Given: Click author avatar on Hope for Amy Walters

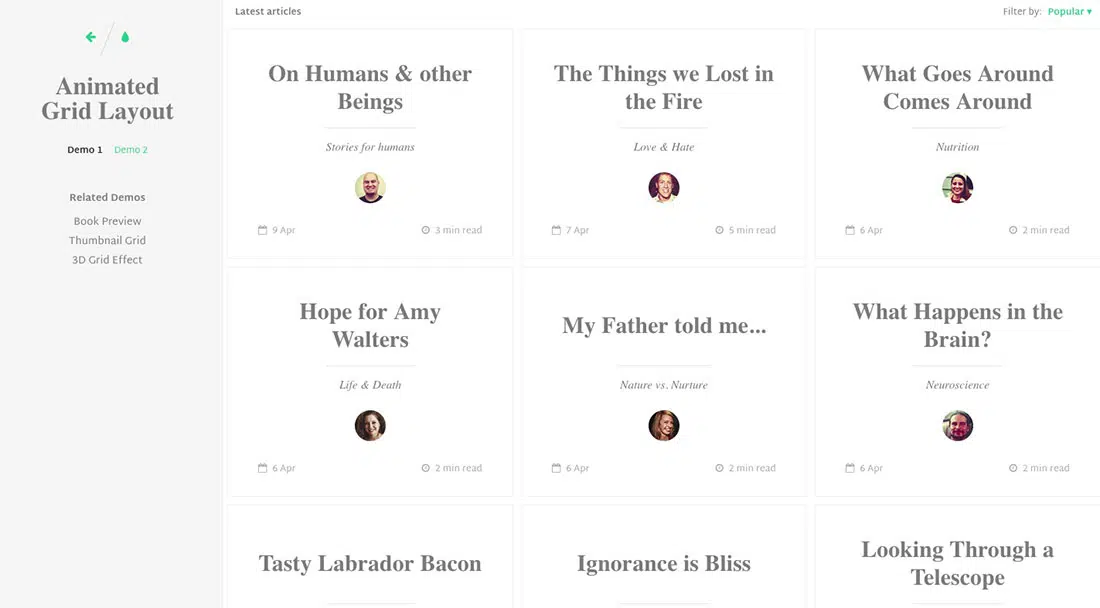Looking at the screenshot, I should [x=370, y=426].
